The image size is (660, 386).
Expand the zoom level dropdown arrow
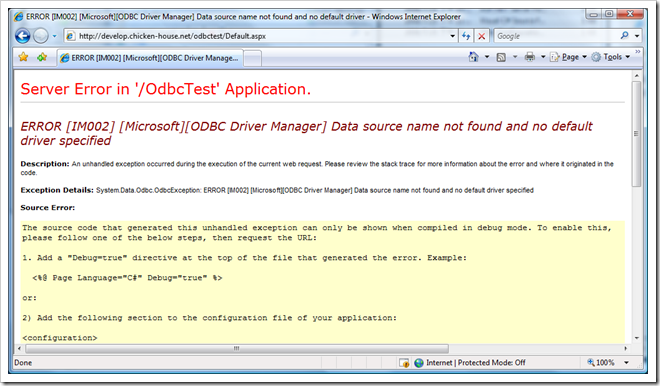(626, 362)
